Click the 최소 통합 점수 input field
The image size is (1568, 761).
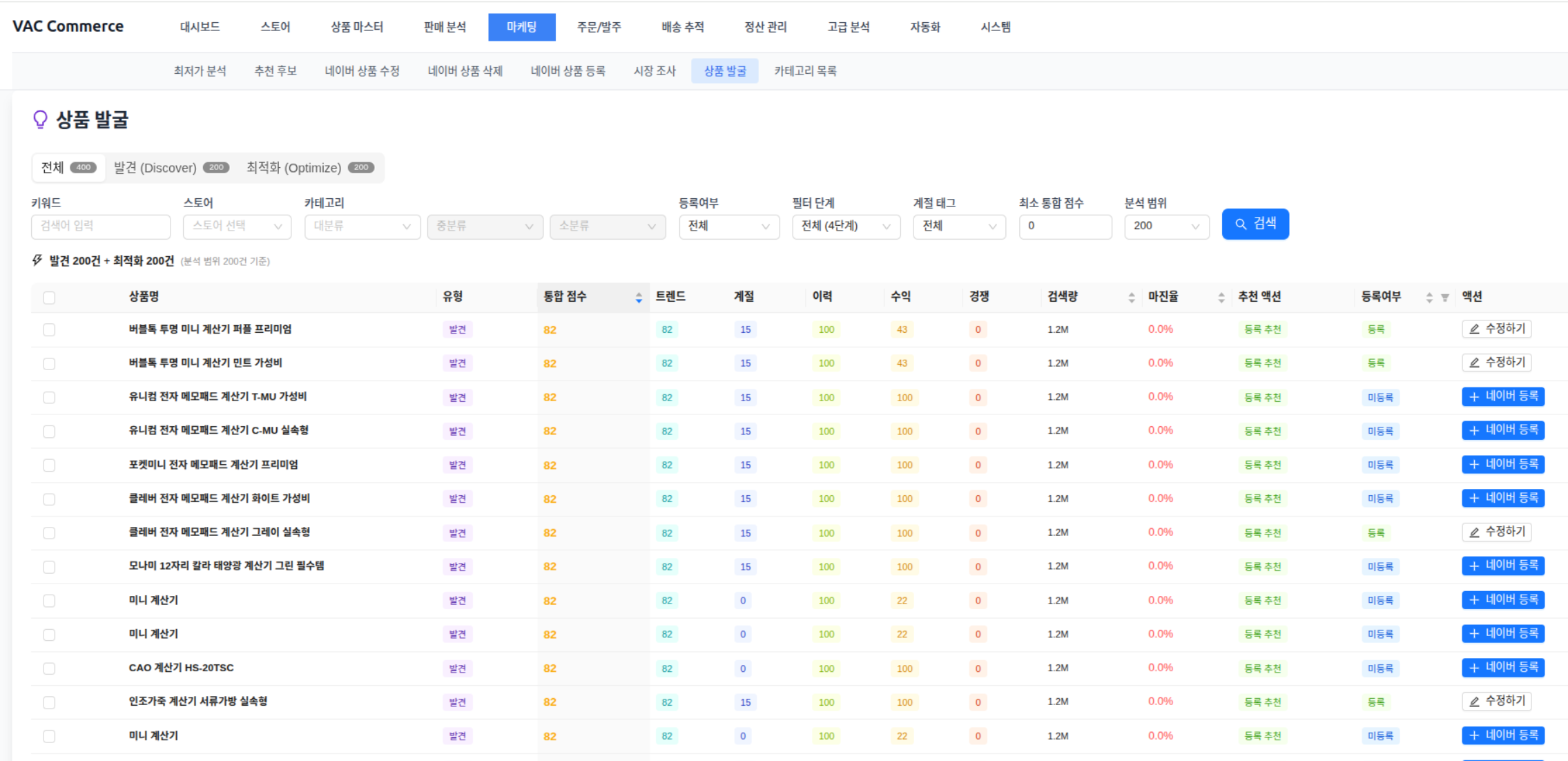(x=1065, y=226)
